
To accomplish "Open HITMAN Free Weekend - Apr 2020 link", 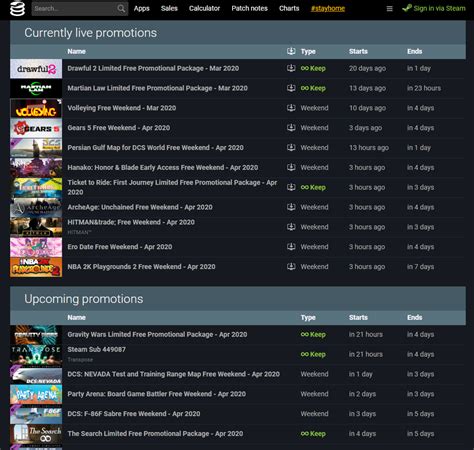I will [x=131, y=222].
